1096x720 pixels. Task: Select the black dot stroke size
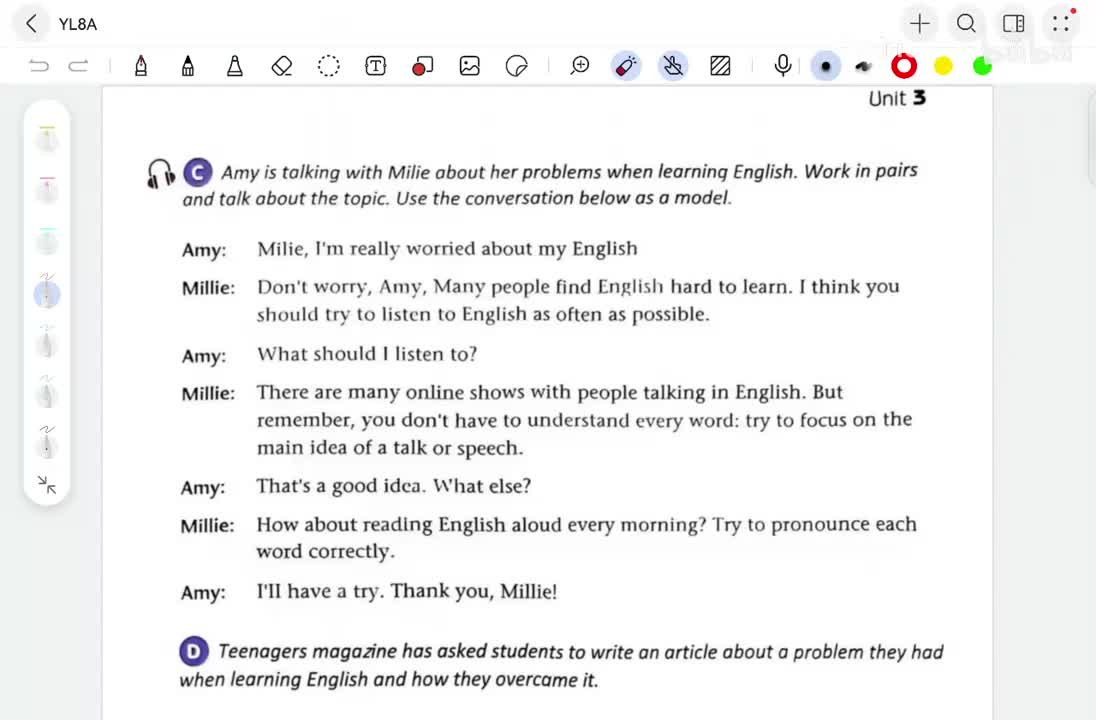(x=825, y=66)
